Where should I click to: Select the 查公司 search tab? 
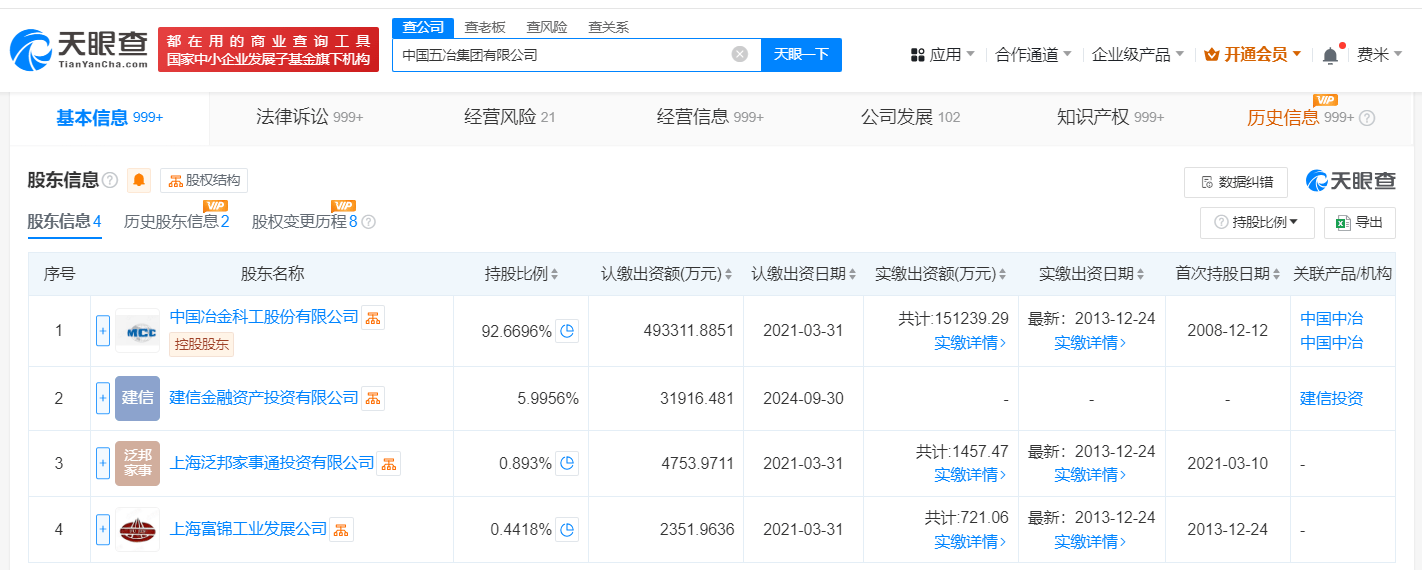423,27
